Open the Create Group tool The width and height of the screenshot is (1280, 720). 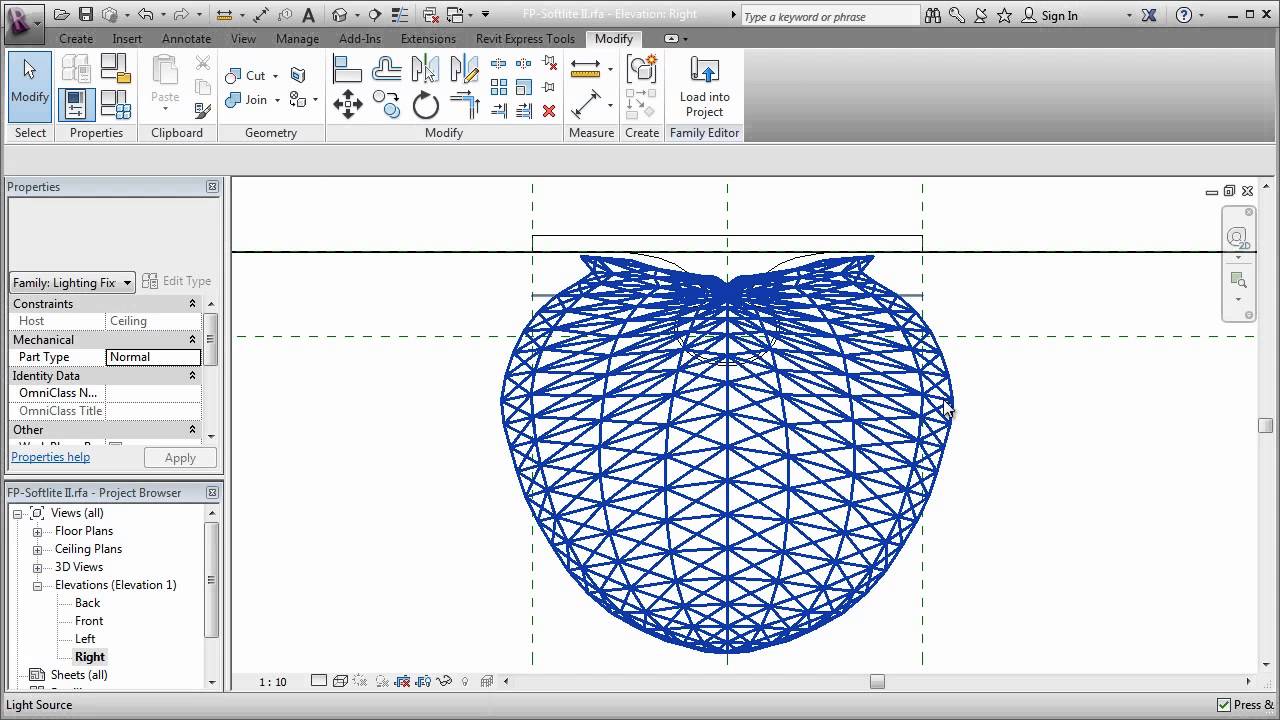pyautogui.click(x=641, y=69)
